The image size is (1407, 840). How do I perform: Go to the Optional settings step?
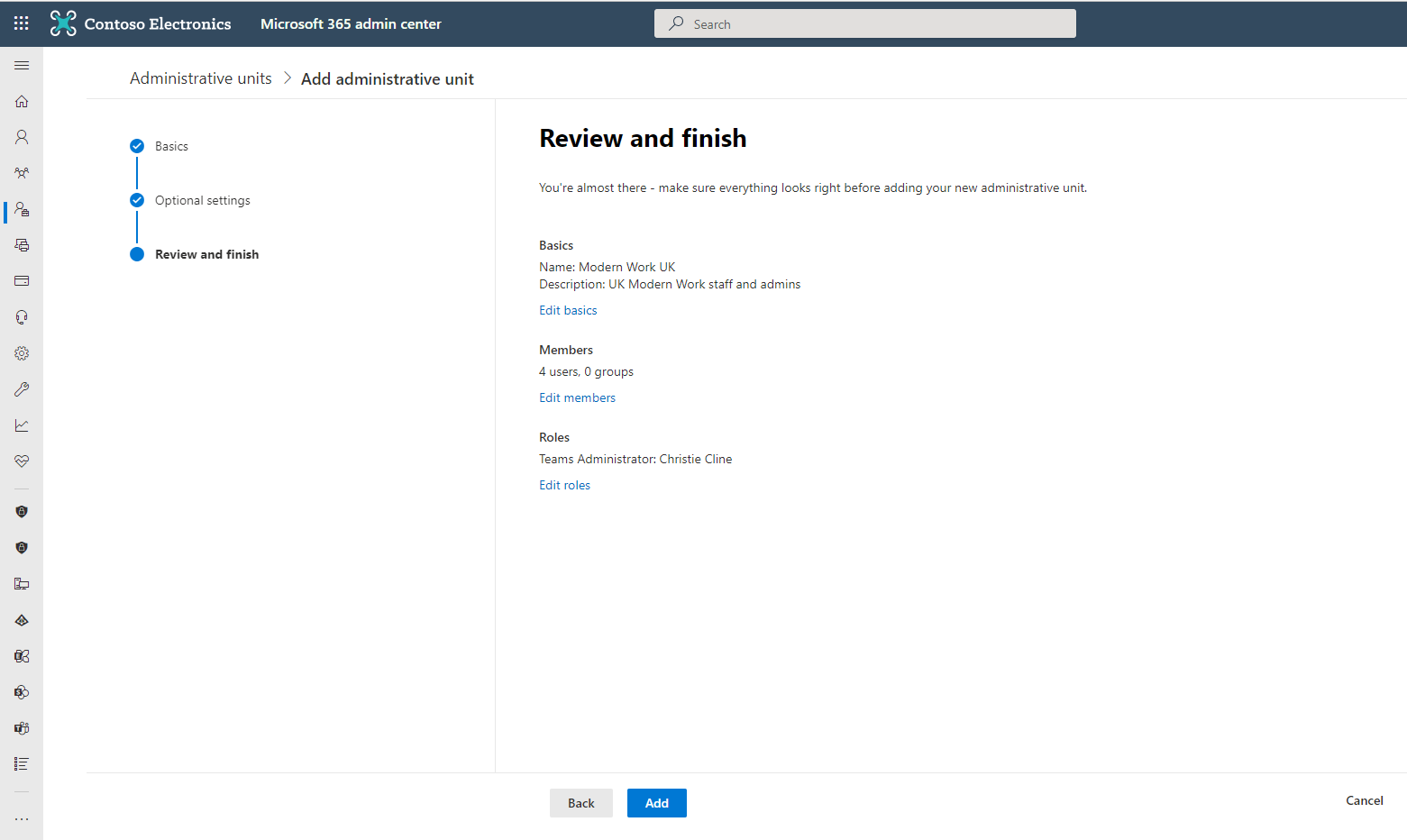(202, 200)
